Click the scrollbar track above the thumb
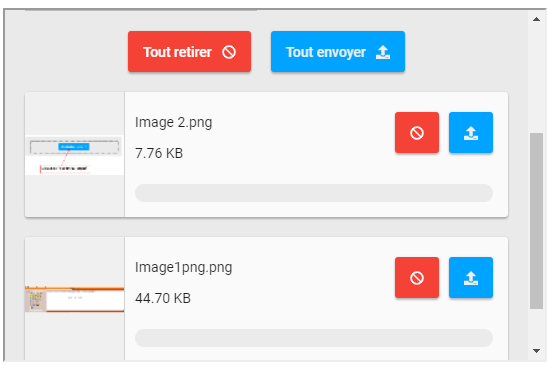 [x=536, y=79]
